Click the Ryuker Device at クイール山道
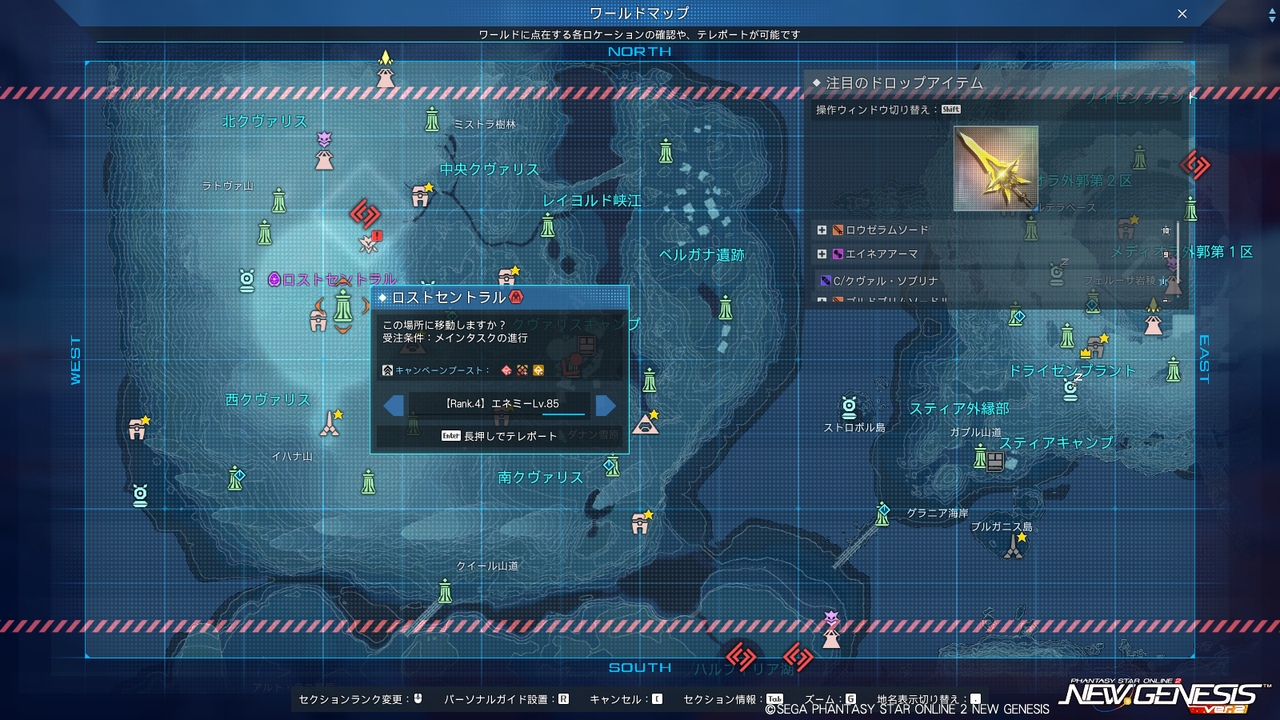 445,590
